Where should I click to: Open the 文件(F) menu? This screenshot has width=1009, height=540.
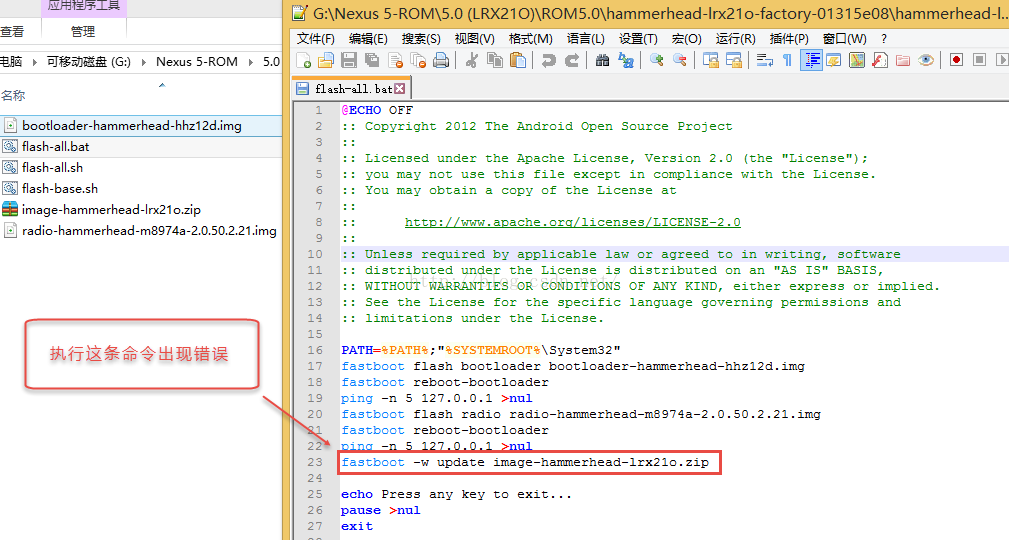[x=316, y=39]
